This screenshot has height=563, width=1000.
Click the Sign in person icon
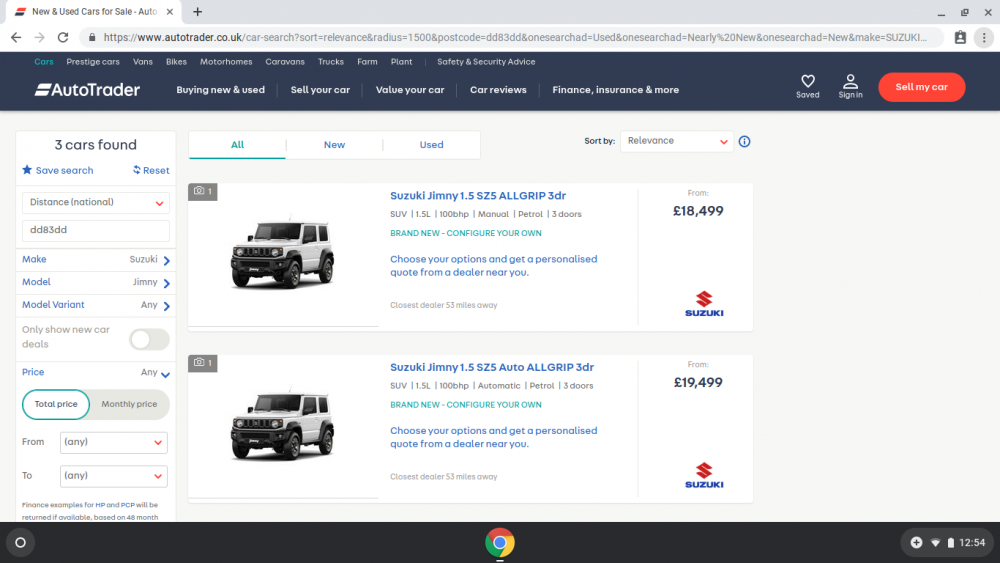(850, 81)
